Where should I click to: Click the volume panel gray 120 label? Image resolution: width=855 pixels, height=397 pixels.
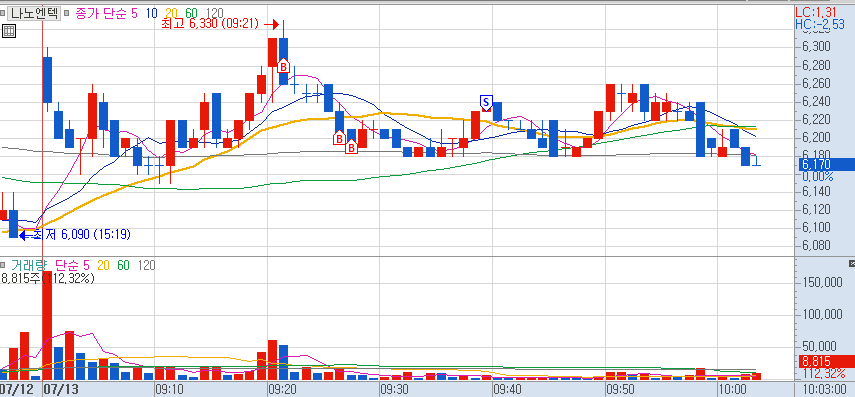click(146, 266)
